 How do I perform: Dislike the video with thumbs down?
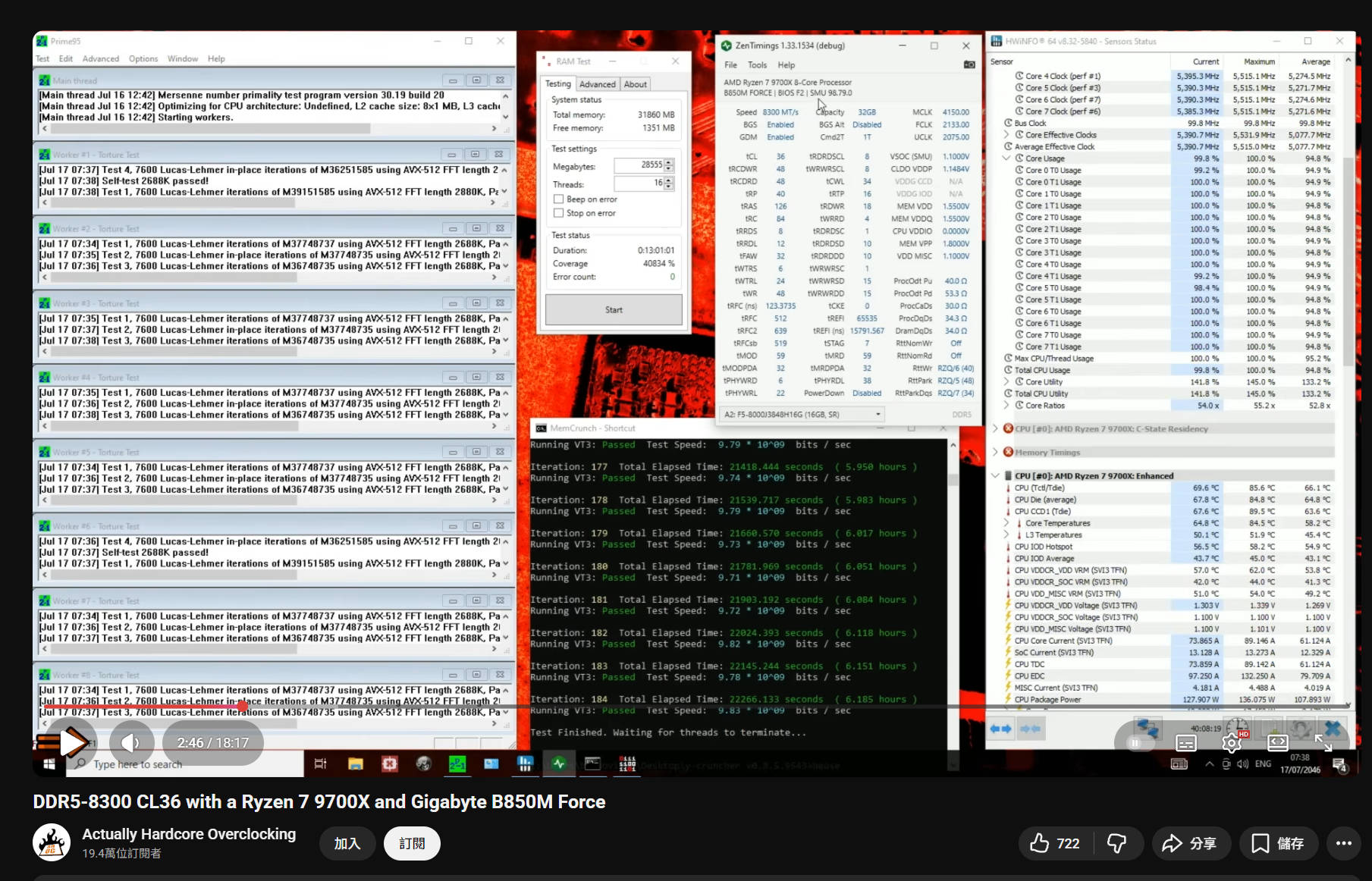(1116, 843)
